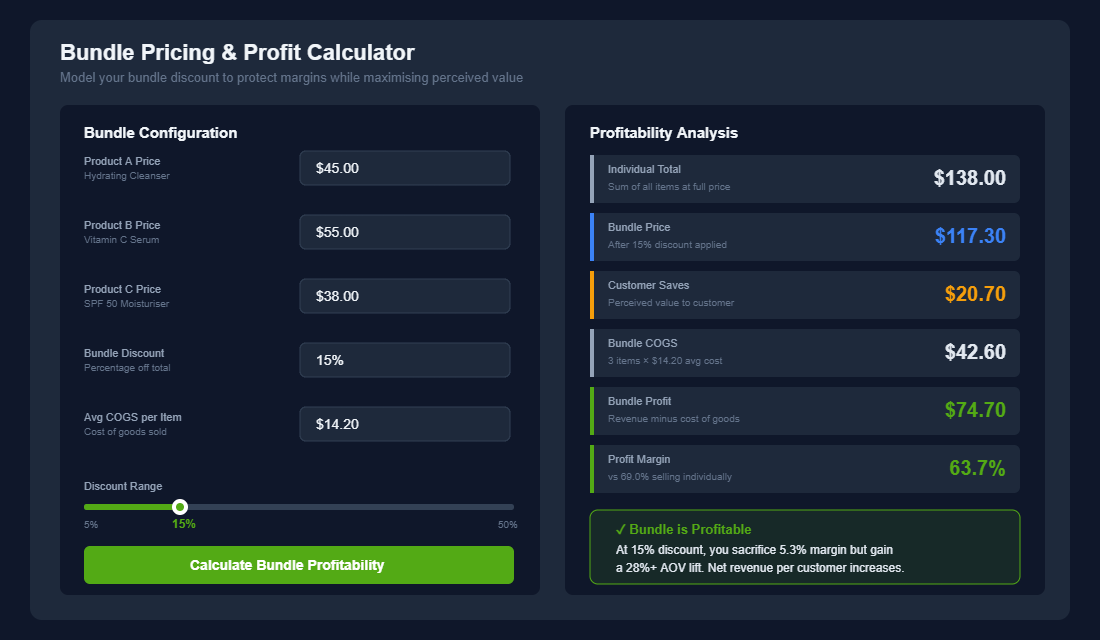Click the Product A Price input field
Viewport: 1100px width, 640px height.
(404, 168)
